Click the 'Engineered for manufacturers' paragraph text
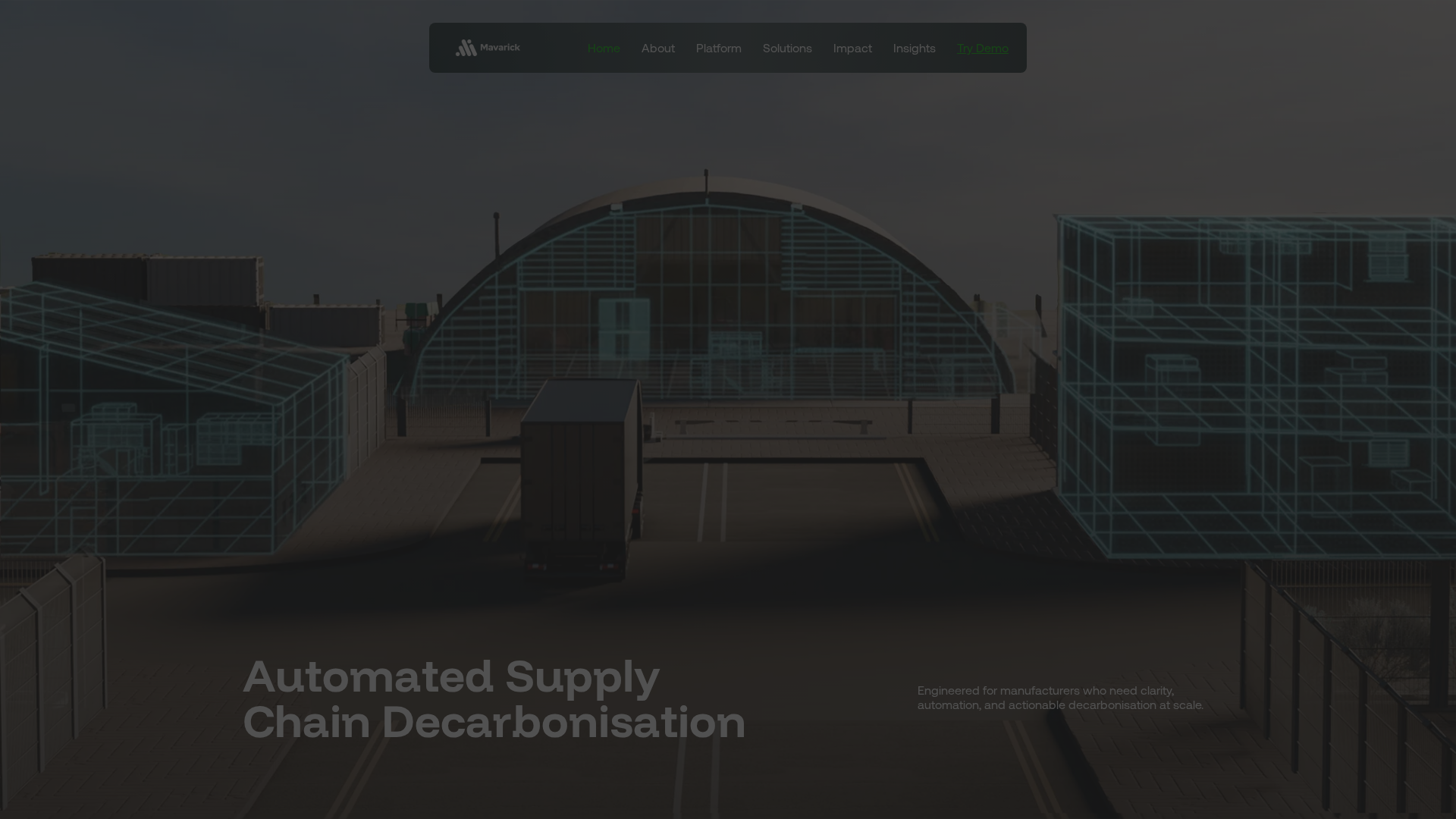The height and width of the screenshot is (819, 1456). point(1059,698)
